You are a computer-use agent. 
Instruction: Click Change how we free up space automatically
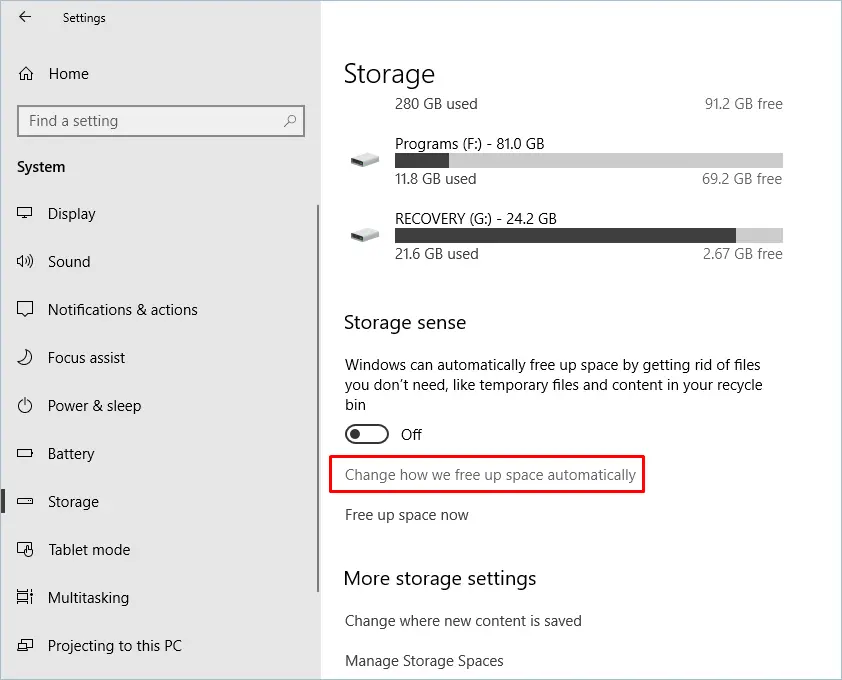[490, 475]
